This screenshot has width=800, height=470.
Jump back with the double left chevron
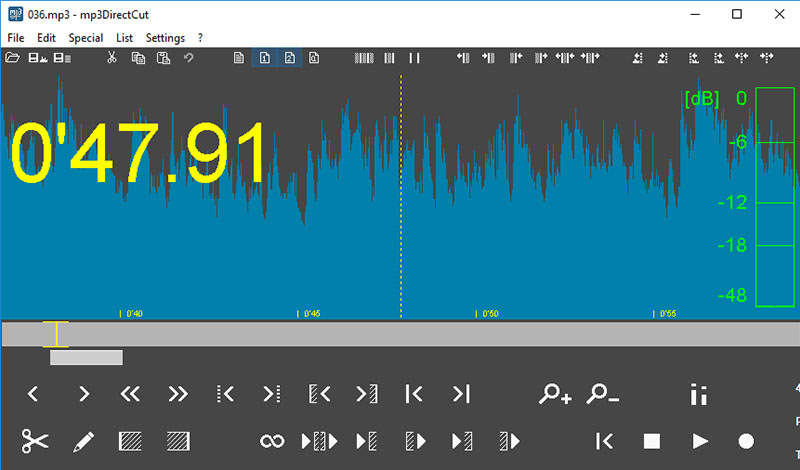pyautogui.click(x=130, y=393)
